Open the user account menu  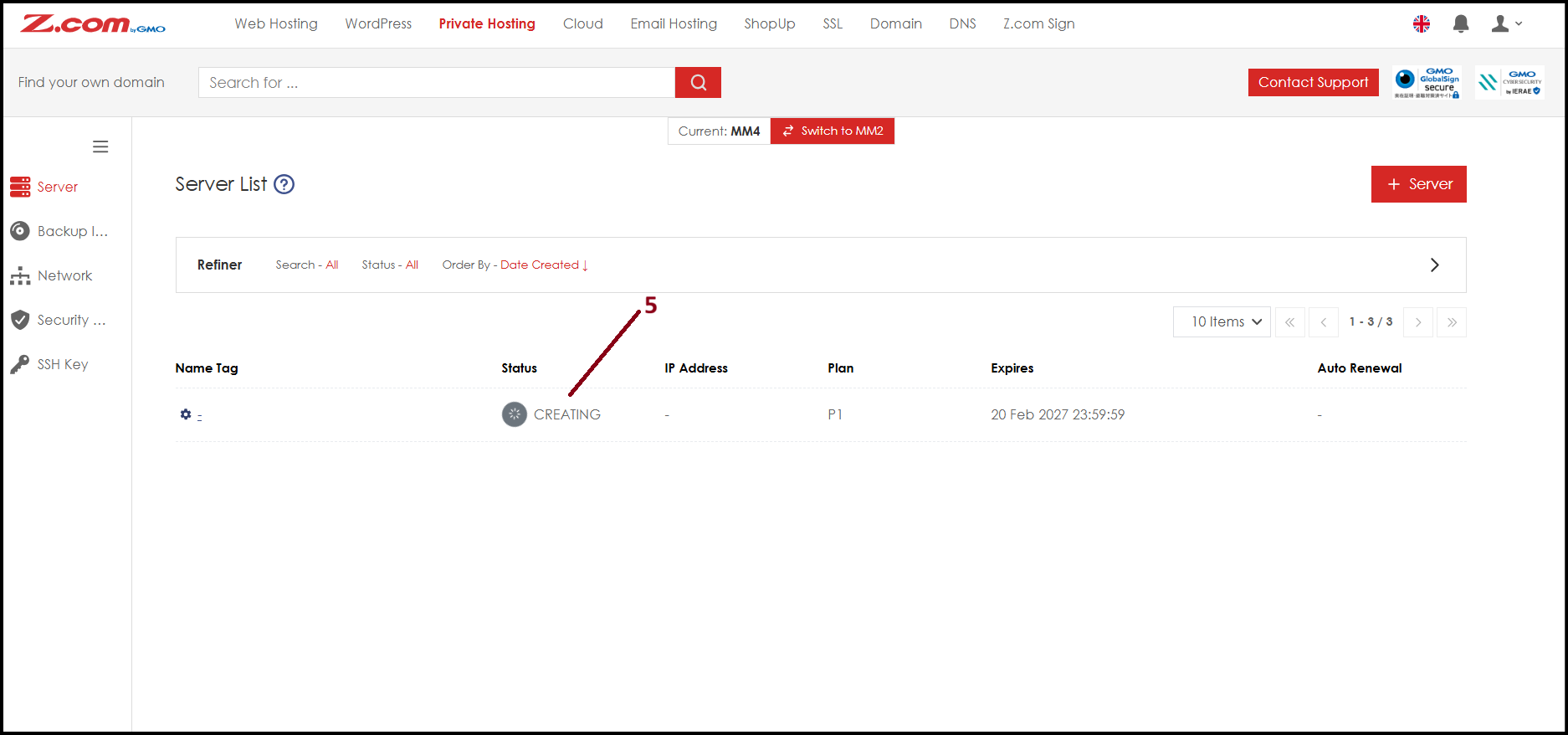1507,24
